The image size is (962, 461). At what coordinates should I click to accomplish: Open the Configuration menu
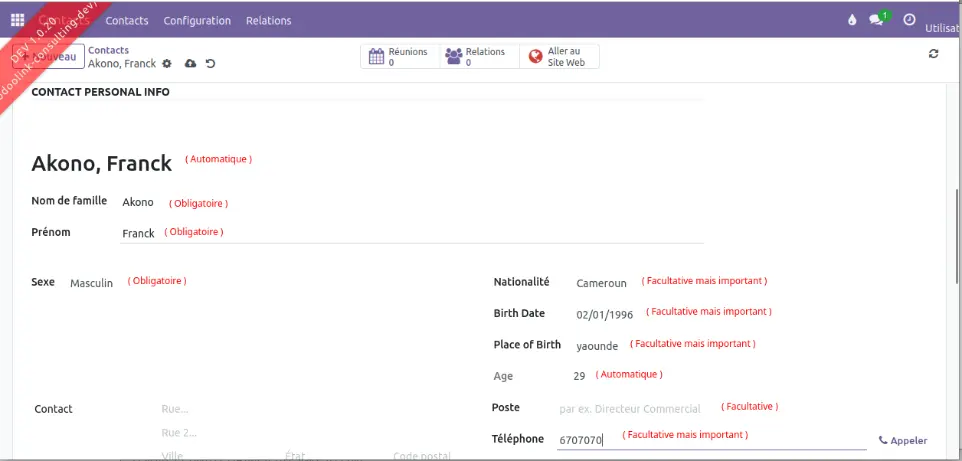197,20
